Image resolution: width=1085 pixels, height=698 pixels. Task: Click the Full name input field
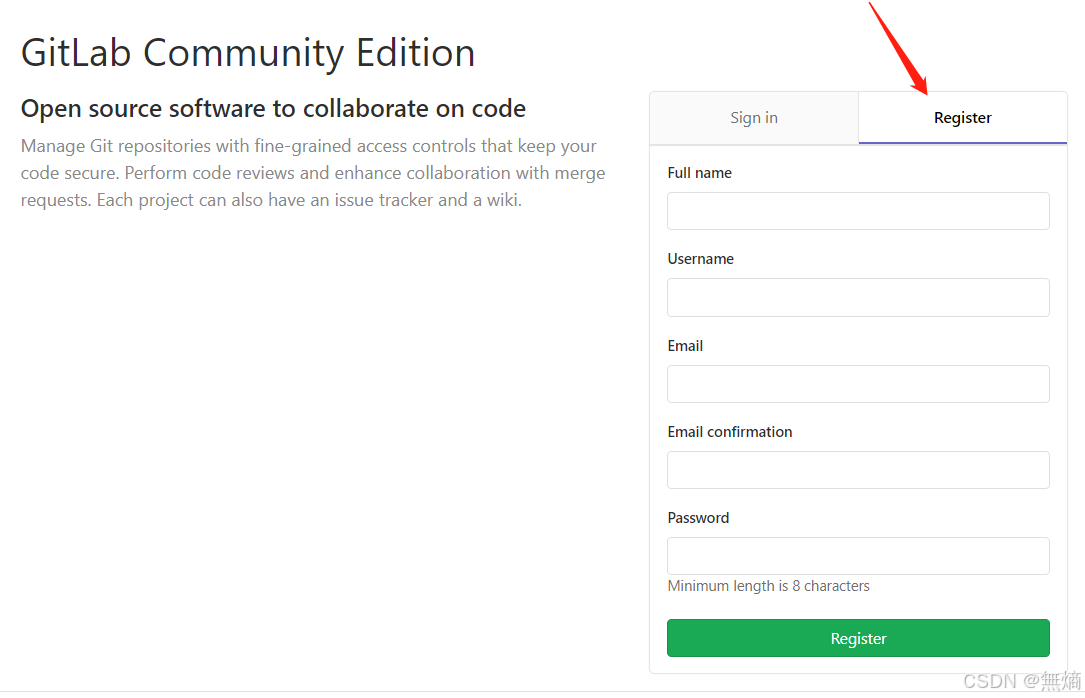pos(858,211)
